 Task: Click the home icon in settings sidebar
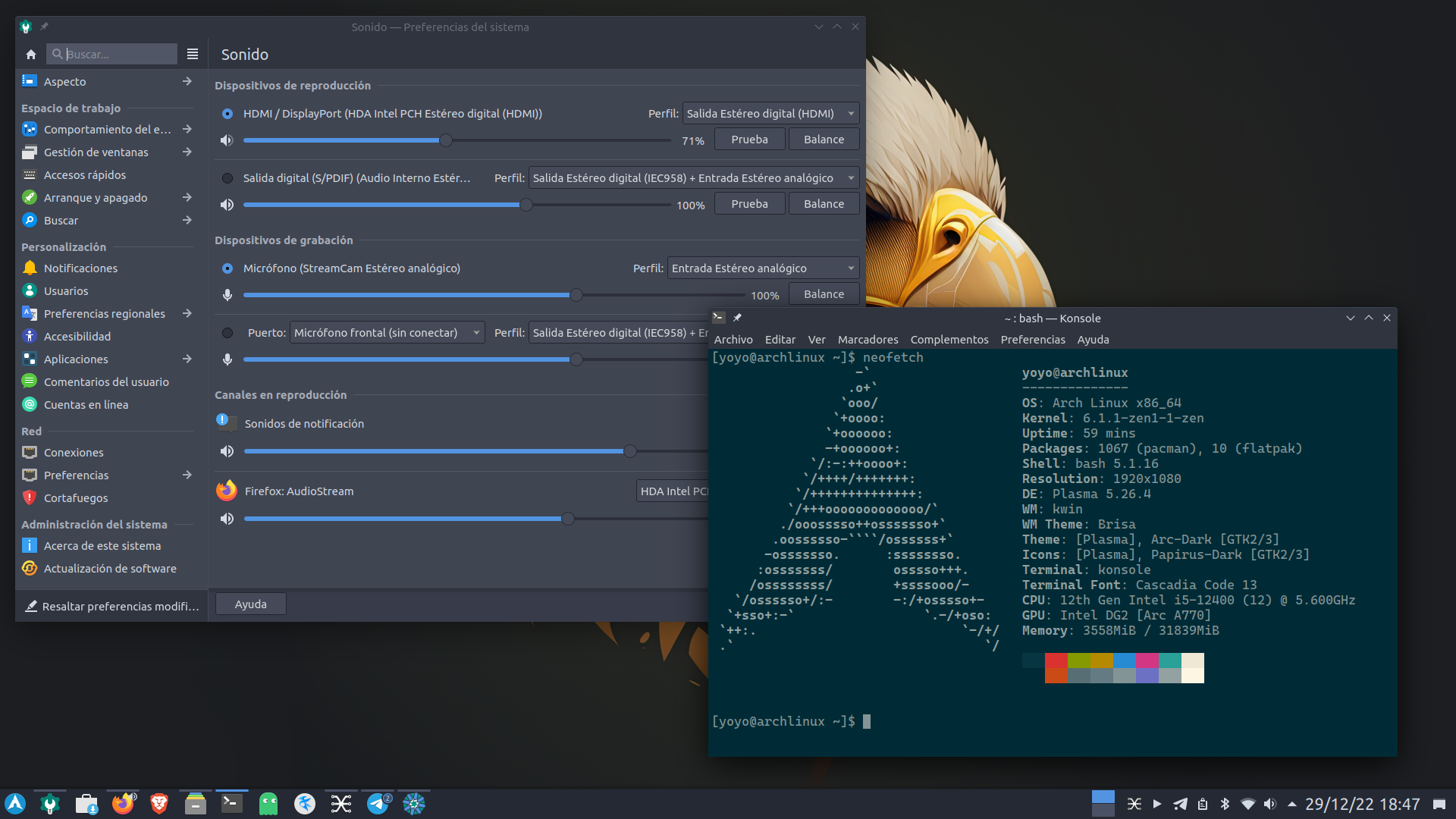click(x=31, y=55)
